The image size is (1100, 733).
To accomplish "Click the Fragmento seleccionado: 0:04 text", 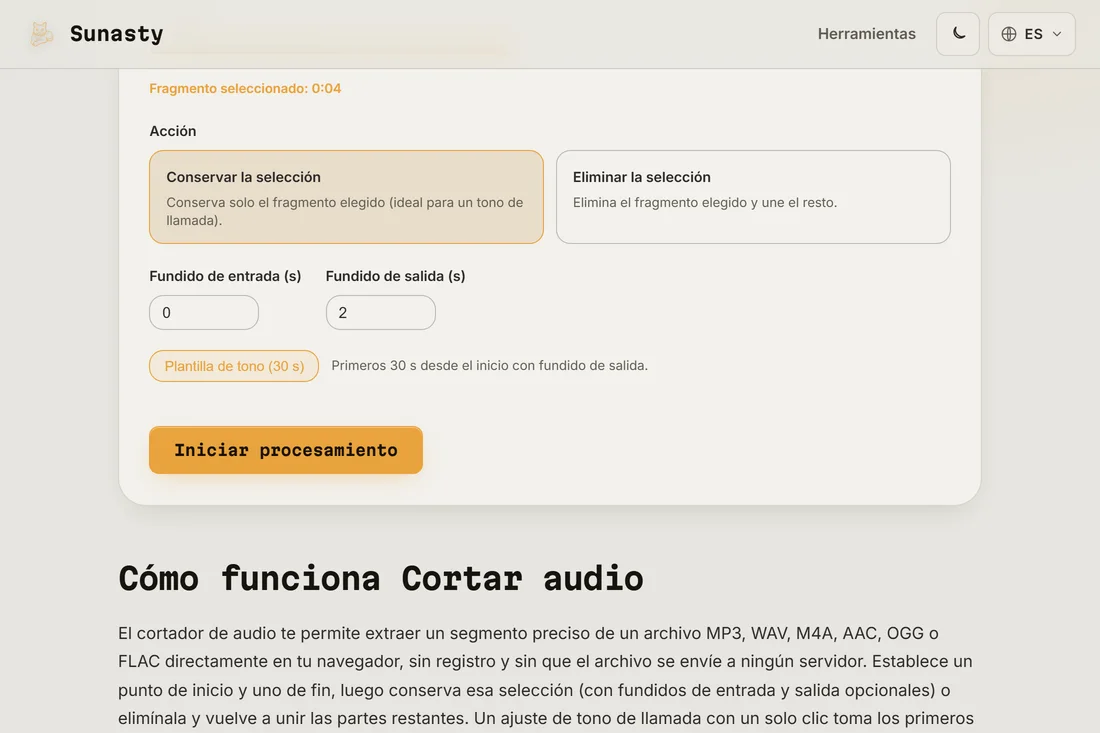I will [245, 88].
